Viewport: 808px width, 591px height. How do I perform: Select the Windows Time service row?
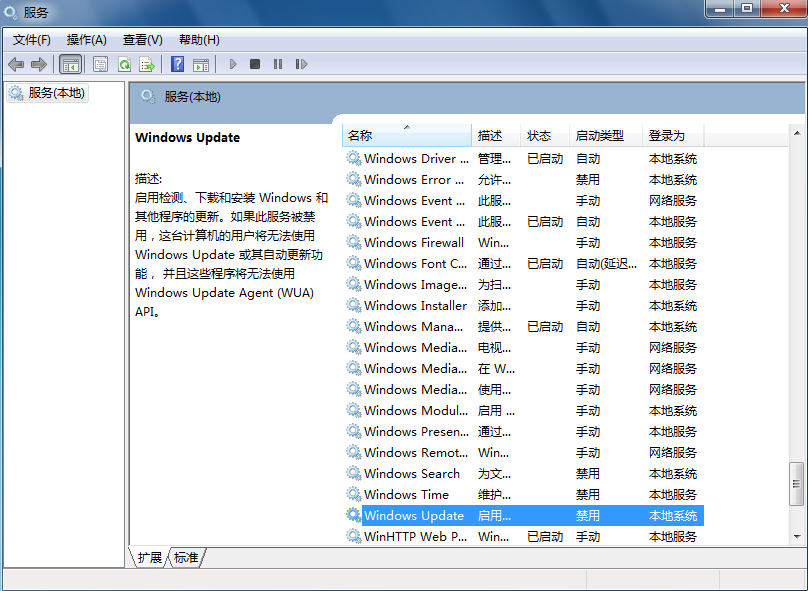[410, 494]
